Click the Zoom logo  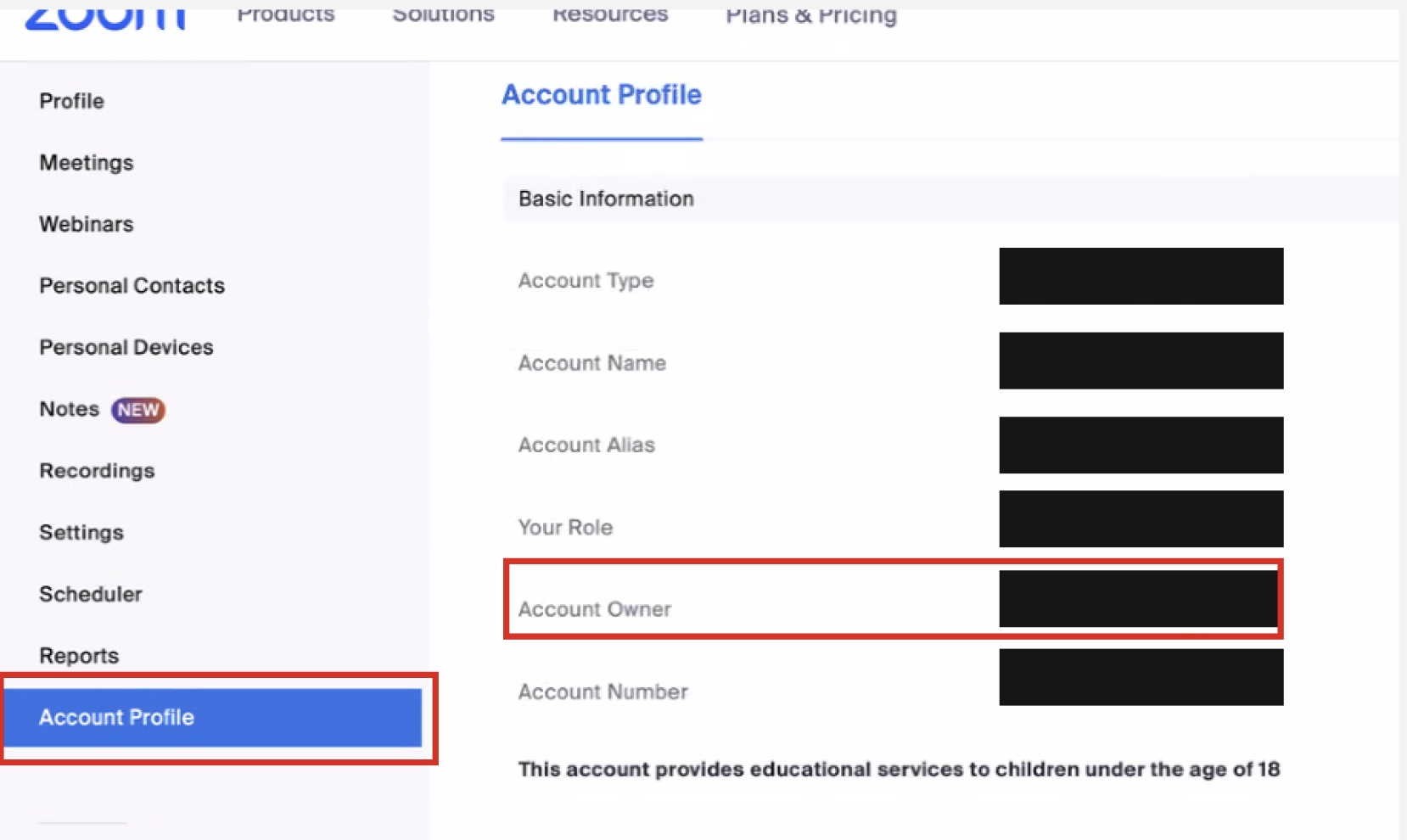coord(105,17)
